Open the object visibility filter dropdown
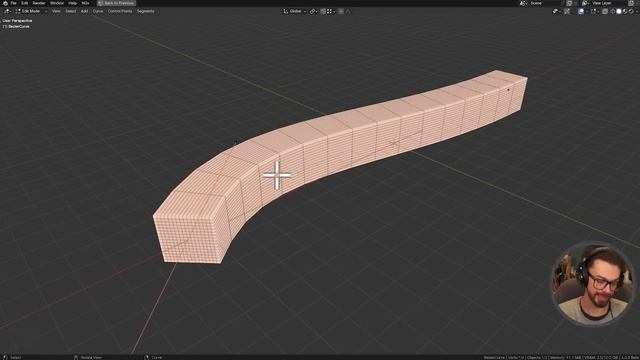640x360 pixels. [x=556, y=11]
